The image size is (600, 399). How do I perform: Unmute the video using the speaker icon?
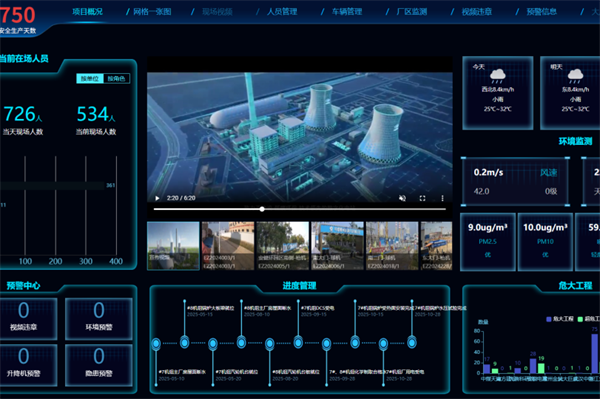point(402,198)
